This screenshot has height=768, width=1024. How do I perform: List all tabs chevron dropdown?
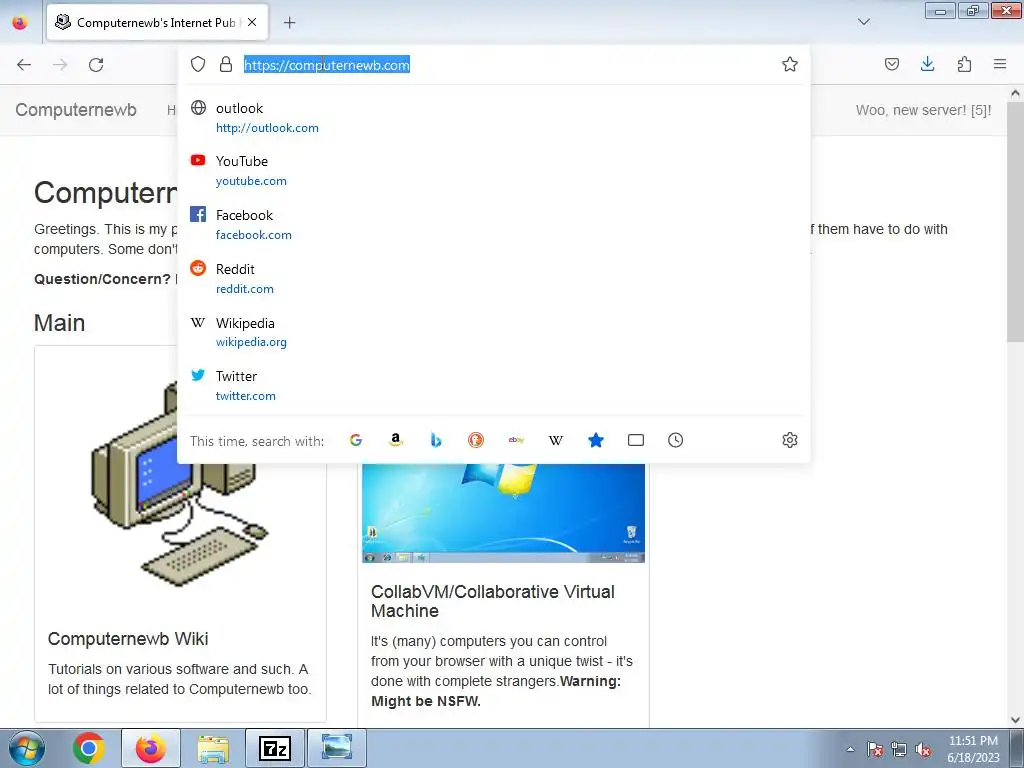click(x=863, y=22)
